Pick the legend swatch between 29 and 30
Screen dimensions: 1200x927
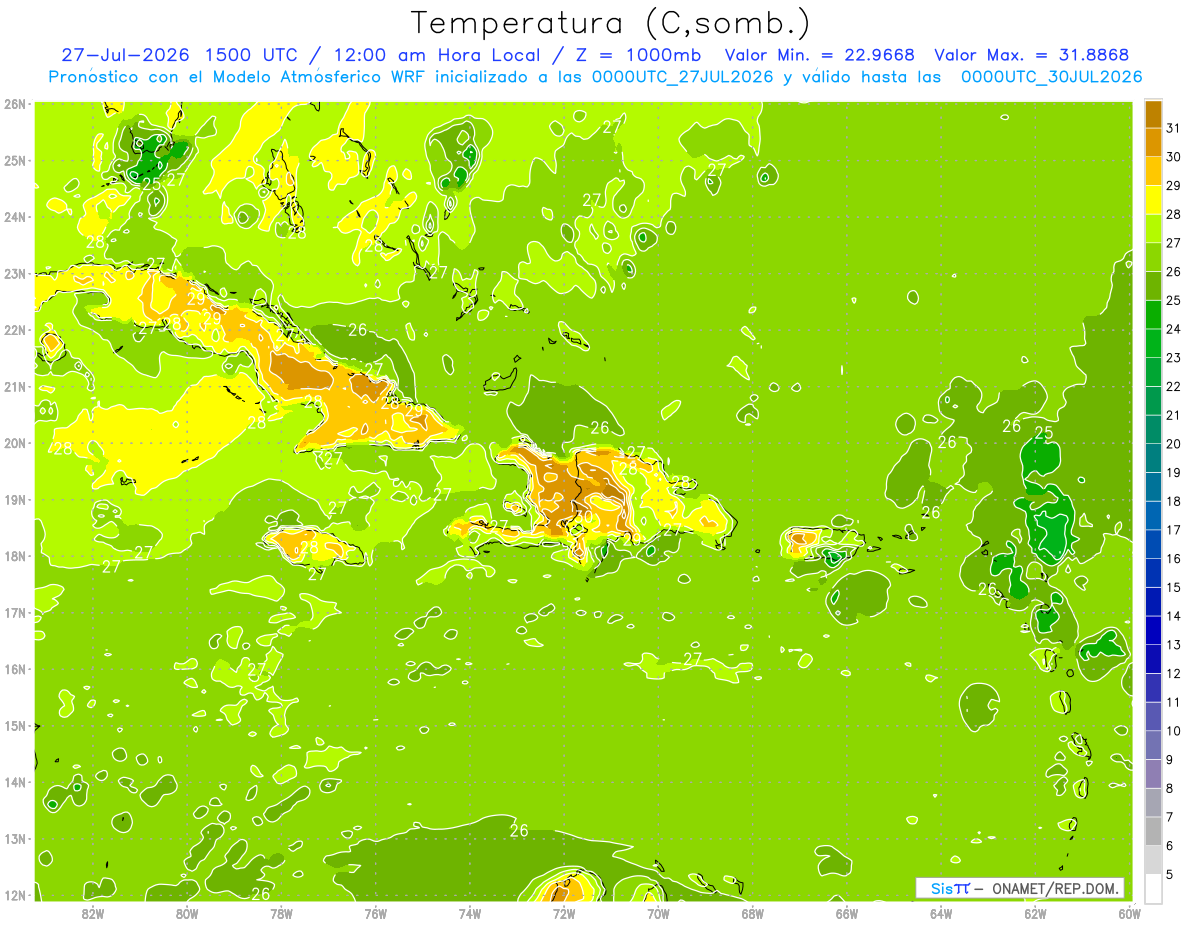click(x=1153, y=171)
